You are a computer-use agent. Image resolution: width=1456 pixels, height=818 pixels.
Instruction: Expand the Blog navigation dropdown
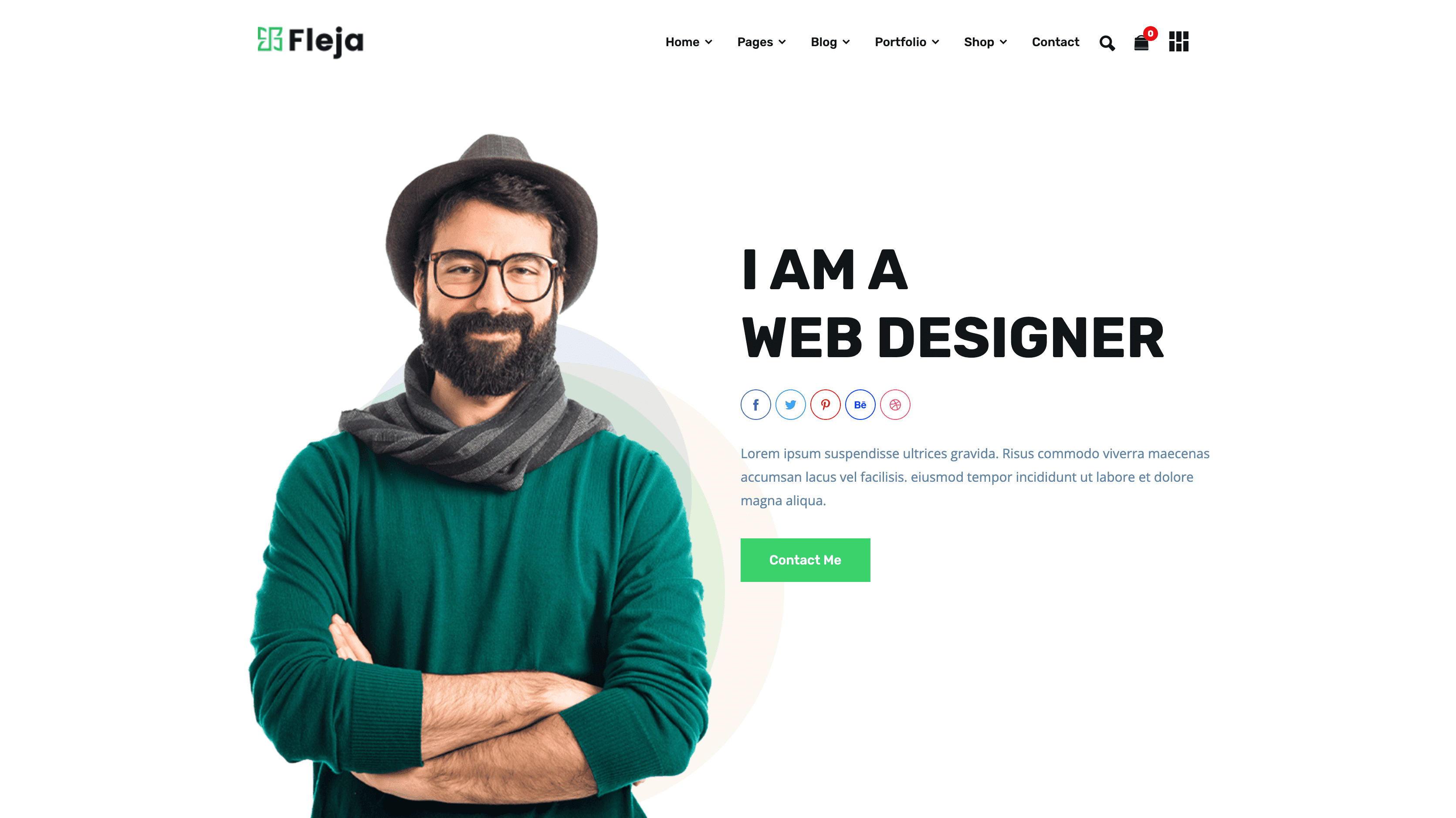pos(830,42)
